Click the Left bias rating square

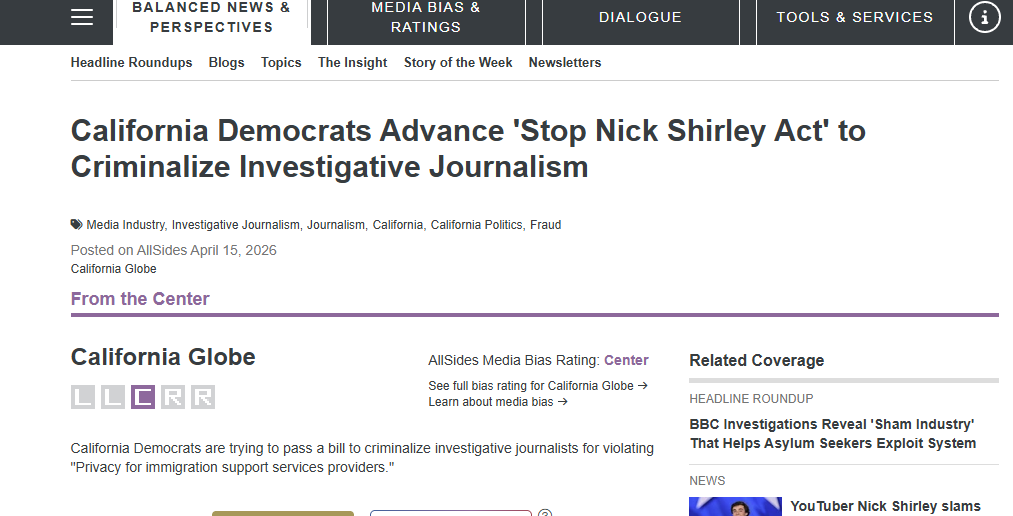(83, 397)
